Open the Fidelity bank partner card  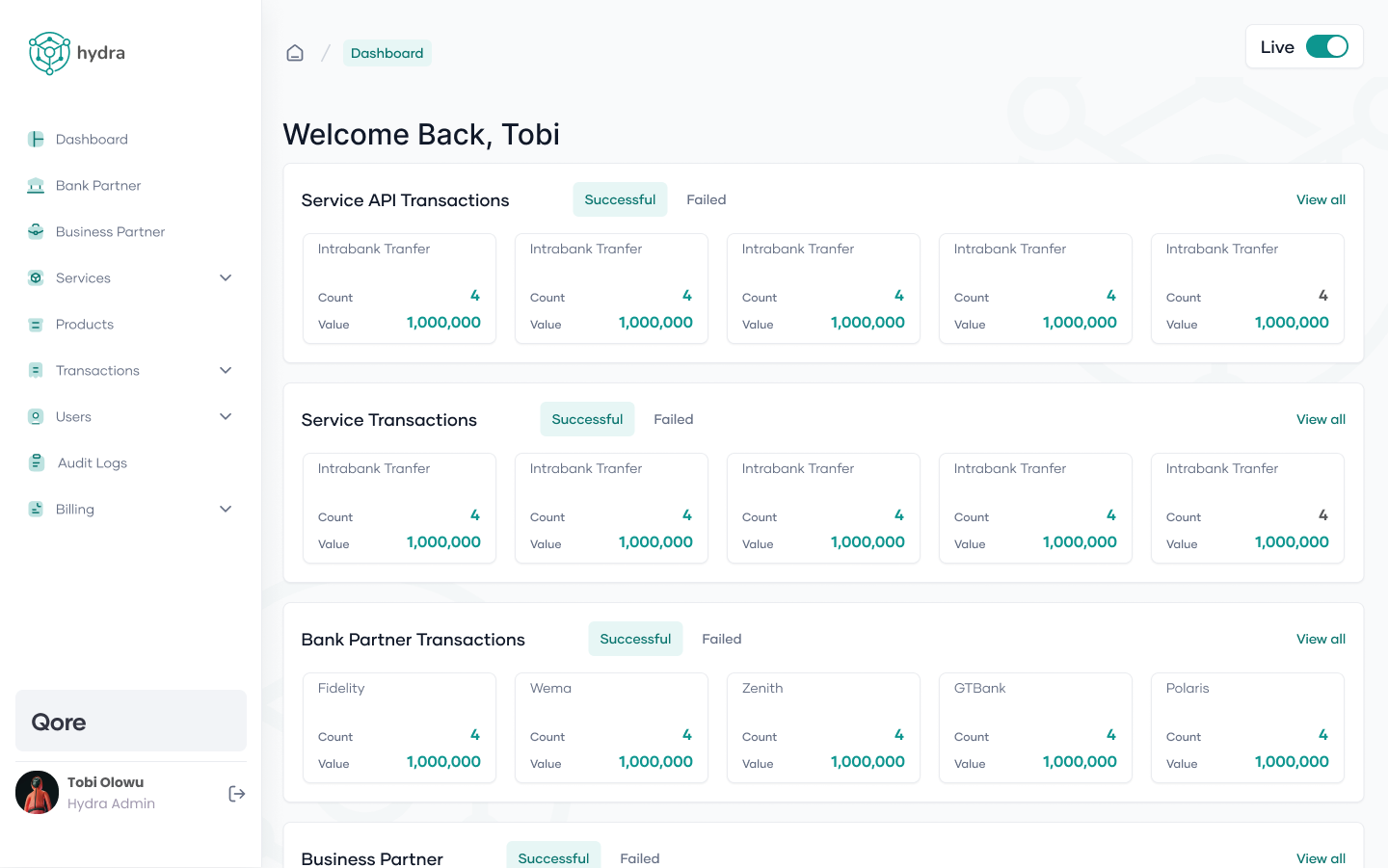399,727
